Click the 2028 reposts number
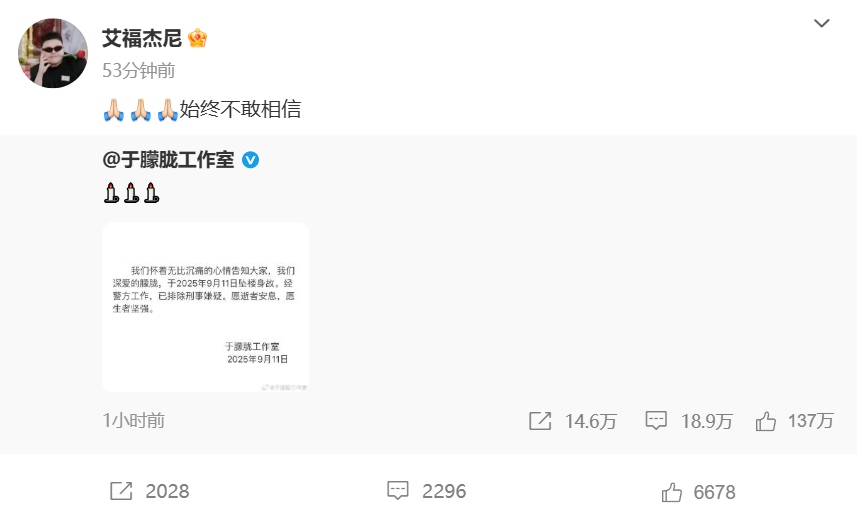The image size is (857, 515). click(x=167, y=491)
